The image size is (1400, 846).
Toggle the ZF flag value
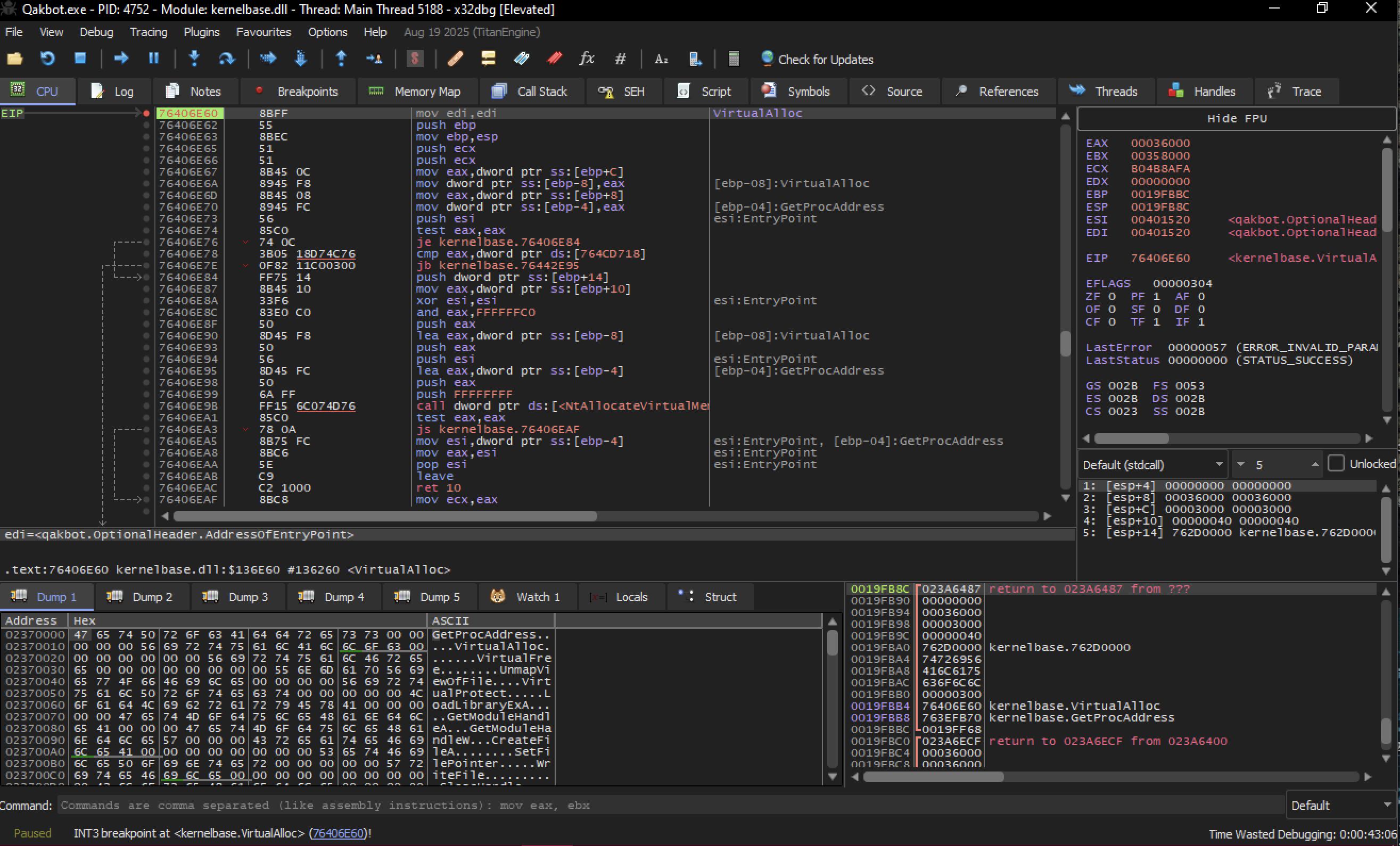(1112, 296)
